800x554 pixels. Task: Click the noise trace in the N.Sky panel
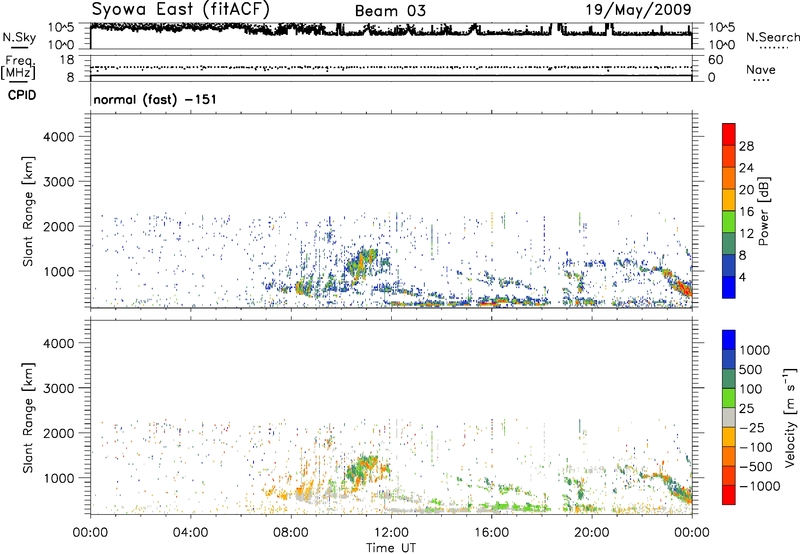click(391, 30)
